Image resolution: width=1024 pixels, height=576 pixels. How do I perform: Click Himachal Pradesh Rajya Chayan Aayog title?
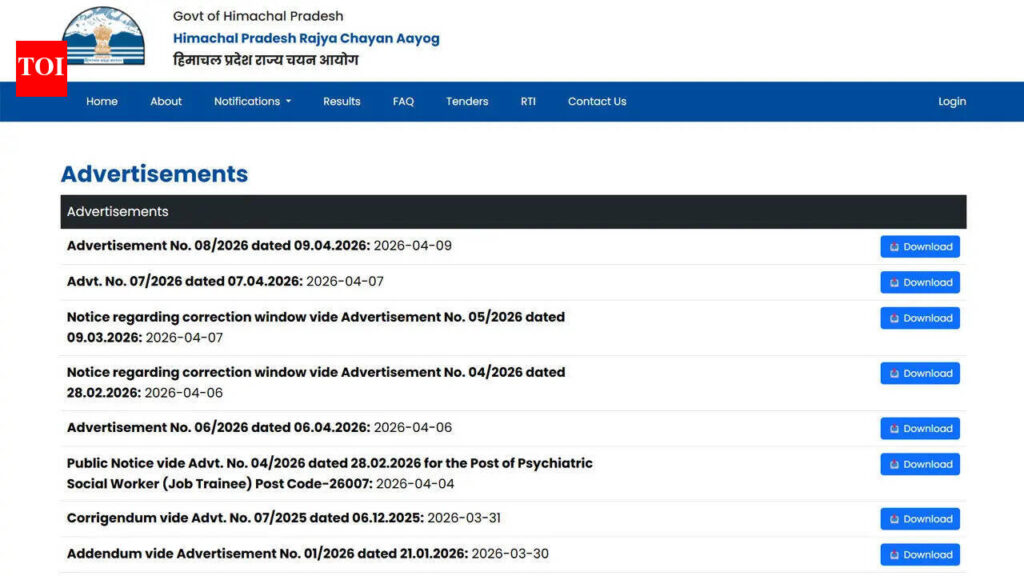click(306, 38)
